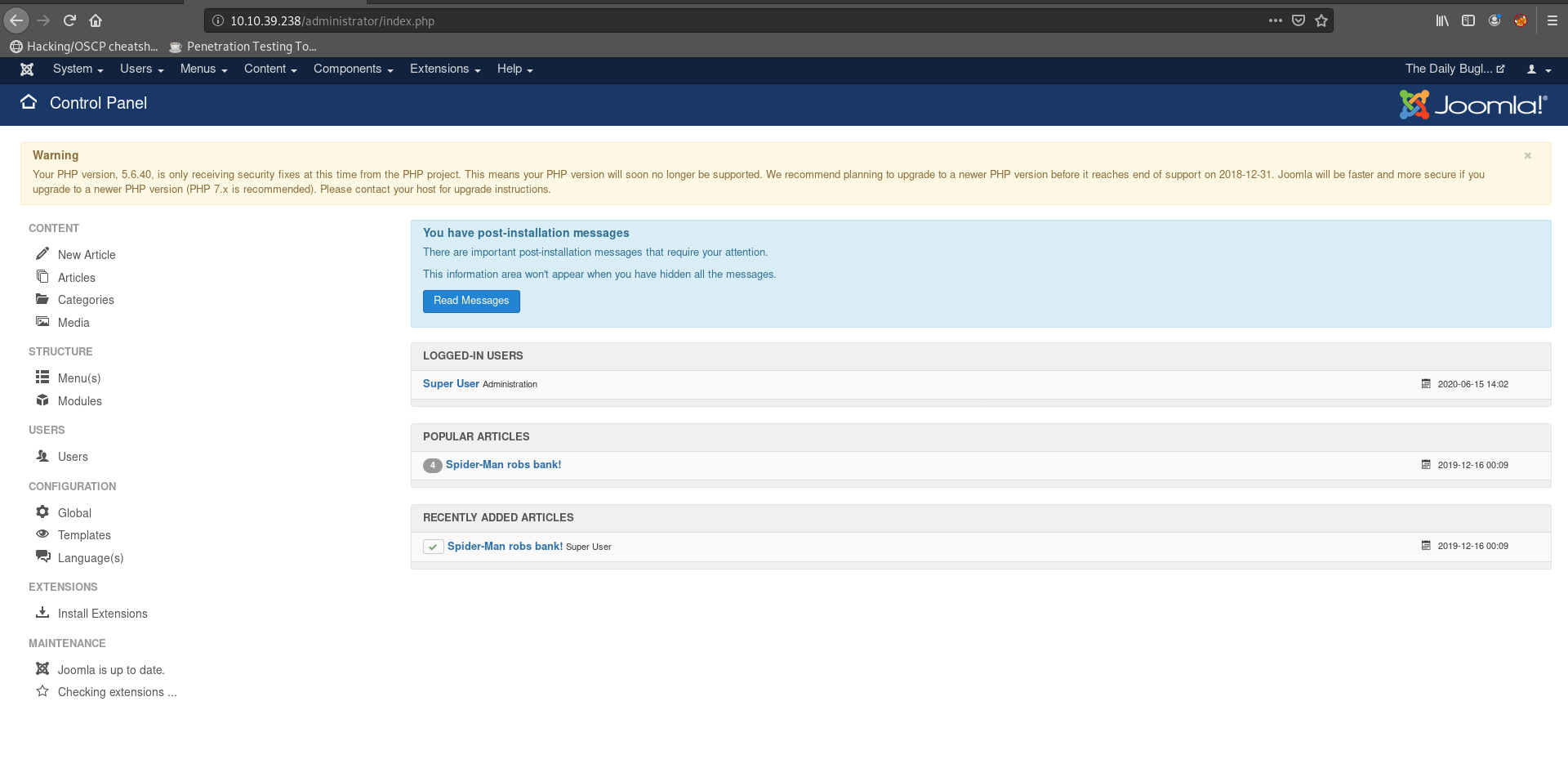Click the Firefox account icon
Screen dimensions: 1568x764
1494,20
